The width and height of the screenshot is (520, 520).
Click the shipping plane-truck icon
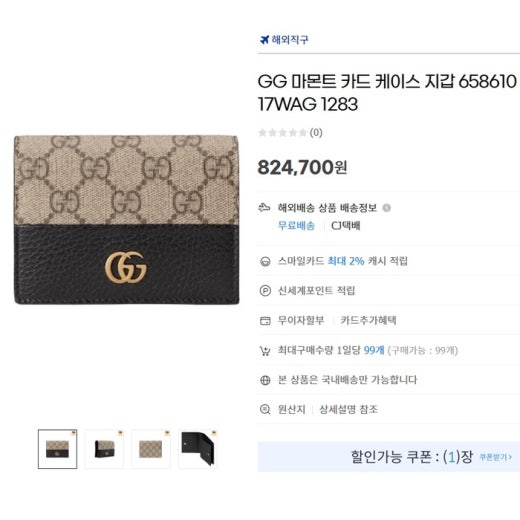tap(264, 208)
